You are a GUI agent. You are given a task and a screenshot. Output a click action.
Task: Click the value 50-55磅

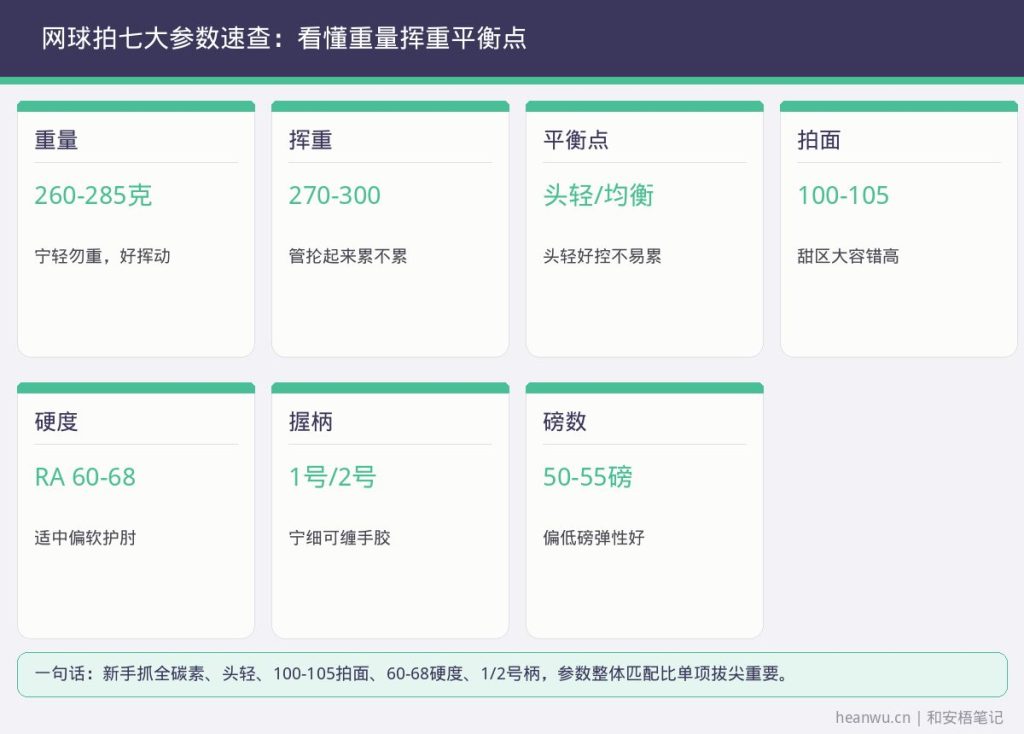coord(587,477)
